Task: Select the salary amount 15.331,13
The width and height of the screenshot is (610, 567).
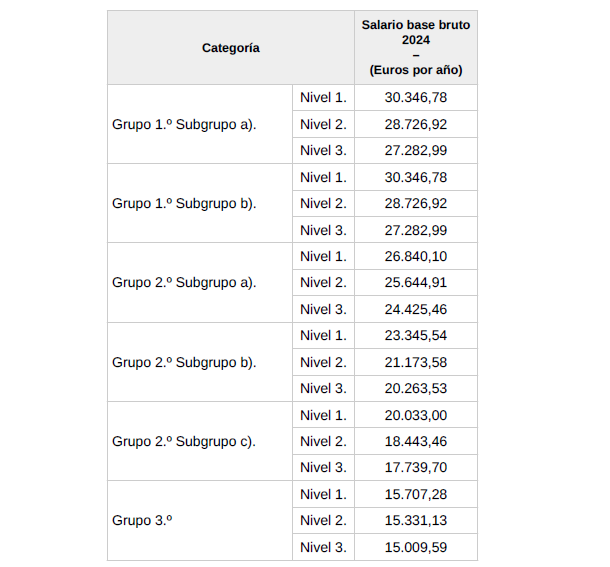Action: (415, 520)
